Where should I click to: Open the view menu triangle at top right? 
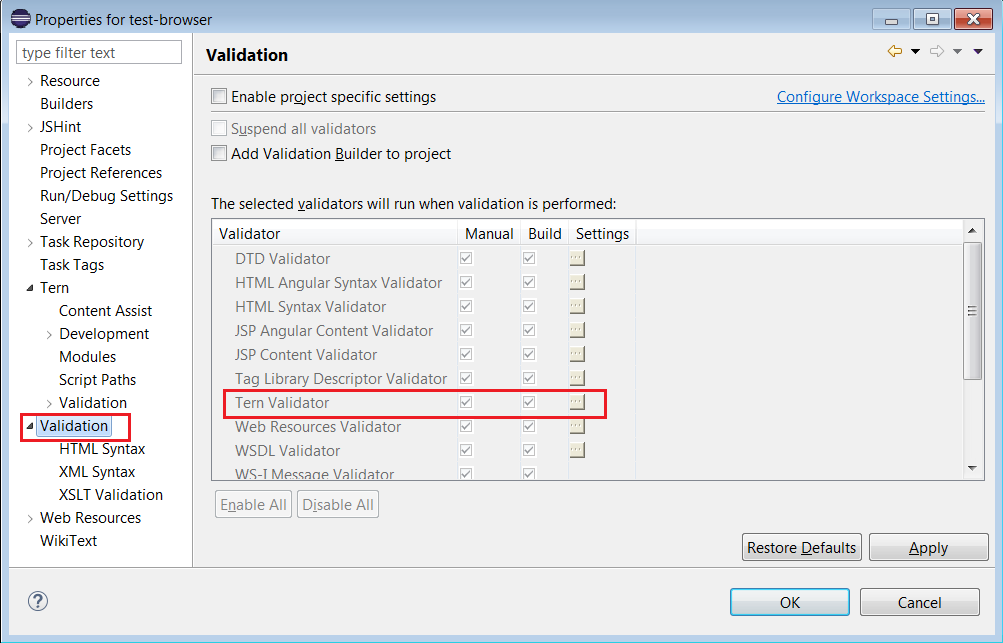point(977,50)
